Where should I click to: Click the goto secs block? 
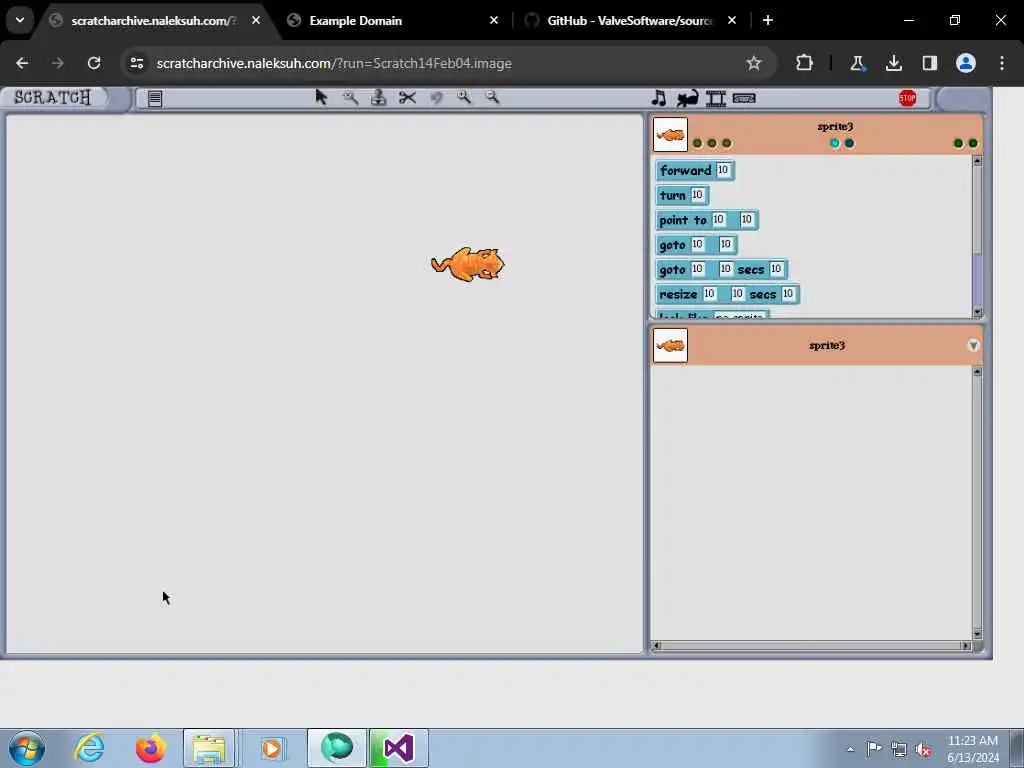[x=722, y=270]
